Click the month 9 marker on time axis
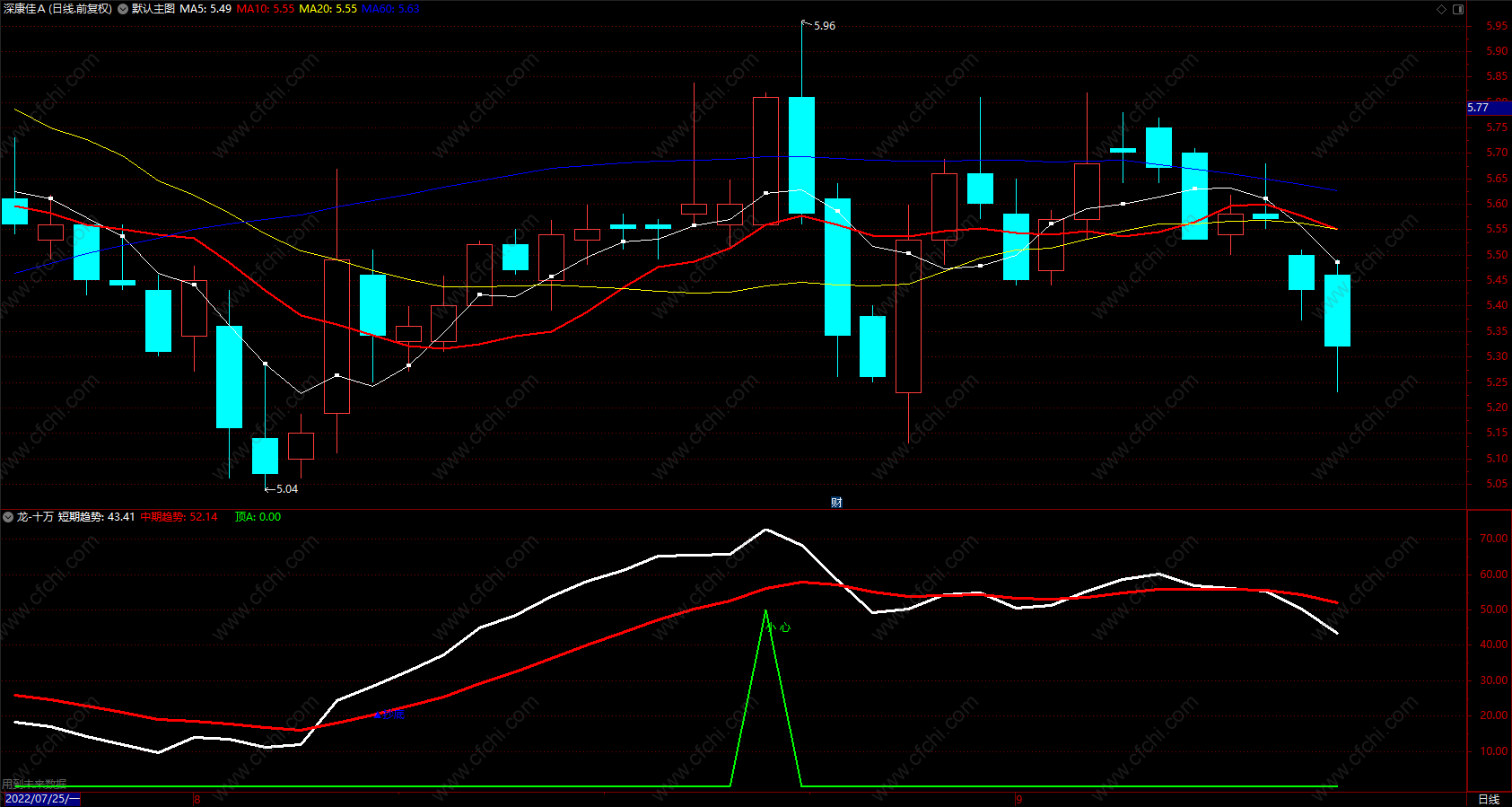This screenshot has height=807, width=1512. (x=1019, y=800)
